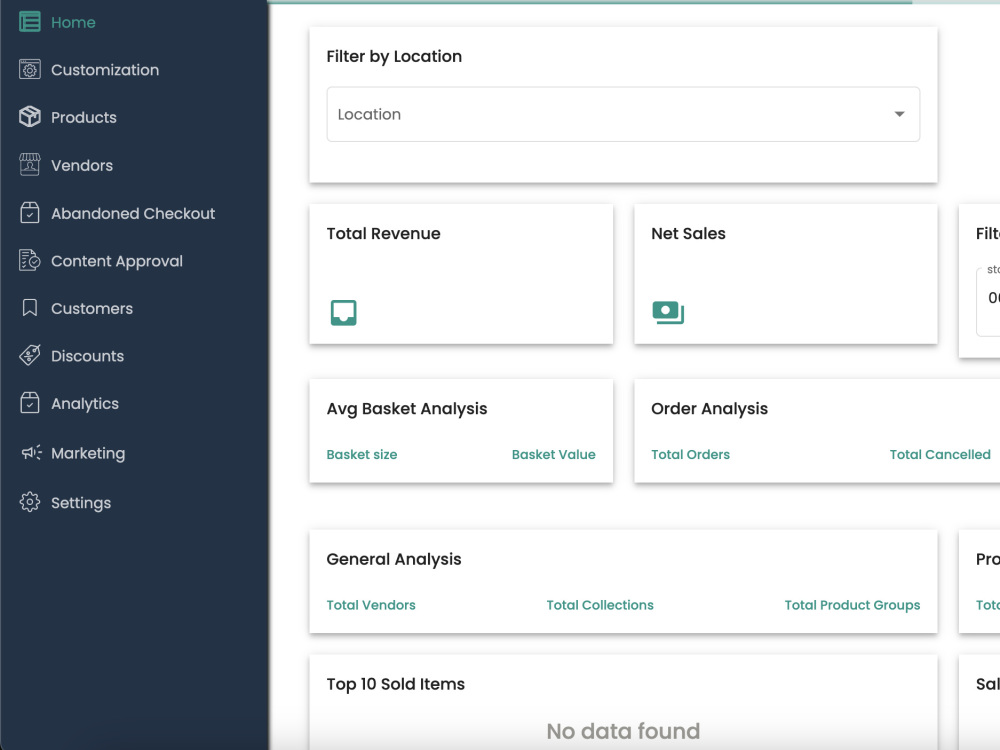Click the Filter by Location heading
The height and width of the screenshot is (750, 1000).
[394, 56]
